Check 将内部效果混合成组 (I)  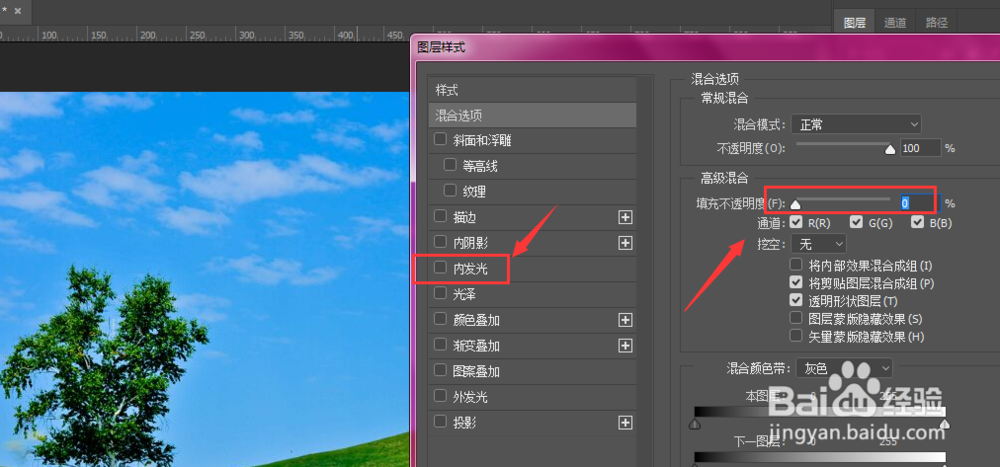(796, 264)
